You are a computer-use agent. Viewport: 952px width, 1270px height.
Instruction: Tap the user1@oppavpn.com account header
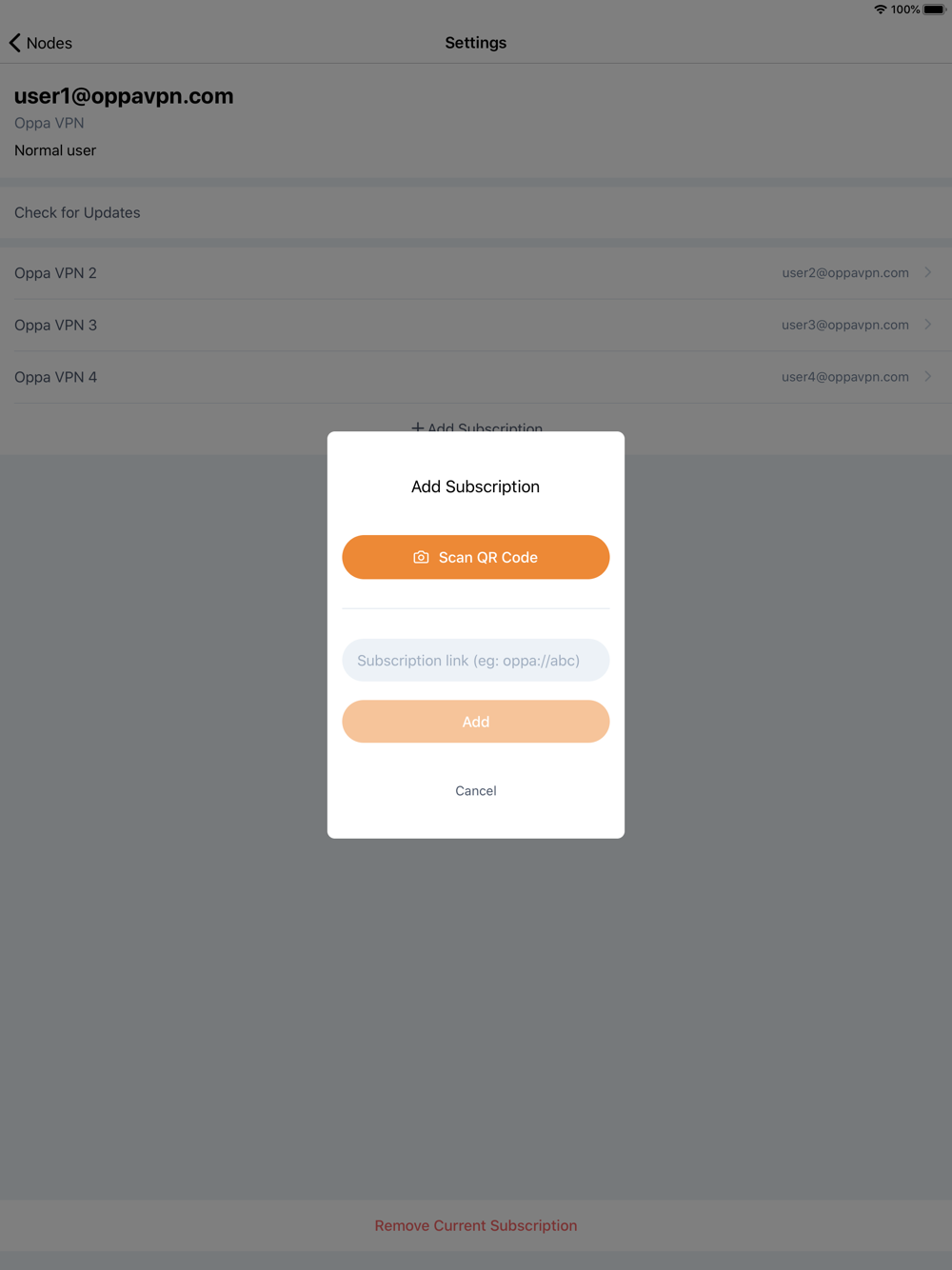(x=124, y=96)
